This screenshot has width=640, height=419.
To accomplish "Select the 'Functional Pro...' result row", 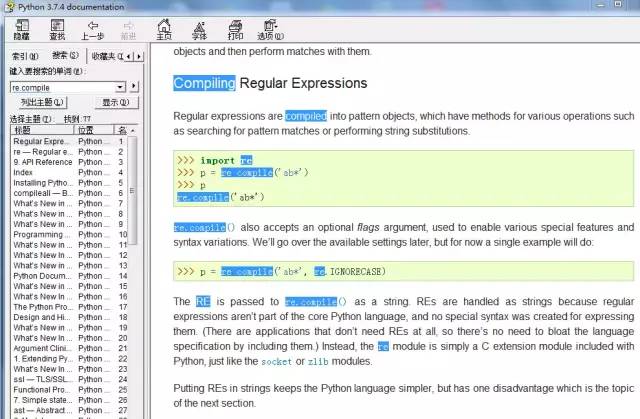I will click(69, 390).
